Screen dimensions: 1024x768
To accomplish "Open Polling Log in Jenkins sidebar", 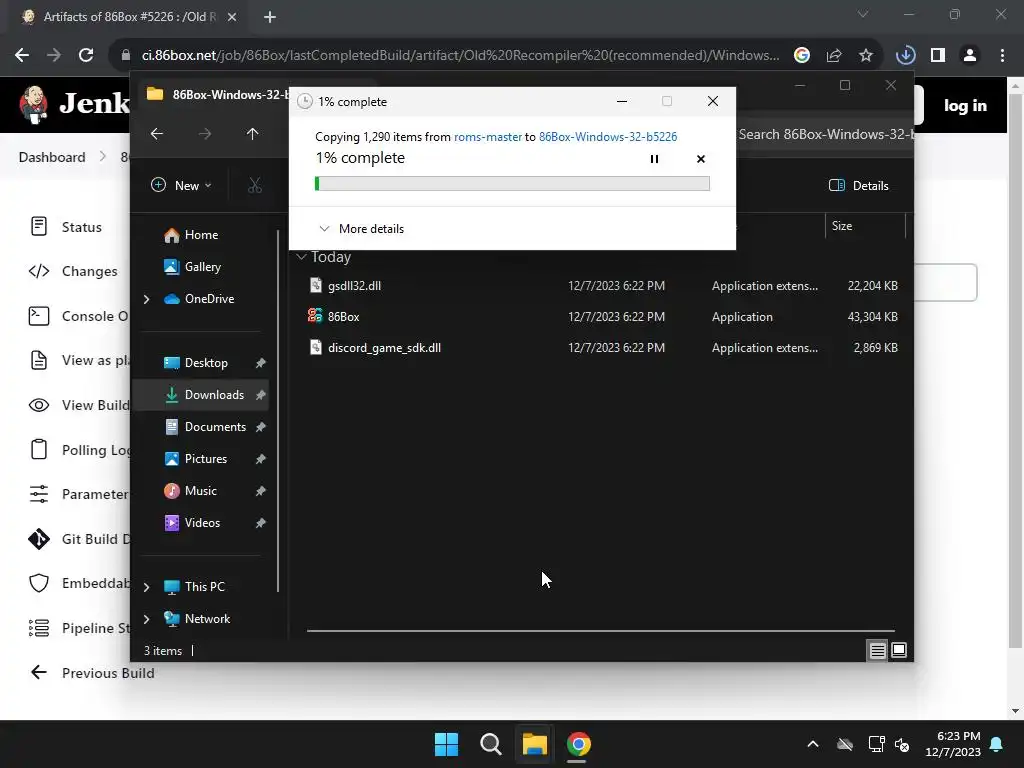I will (78, 450).
